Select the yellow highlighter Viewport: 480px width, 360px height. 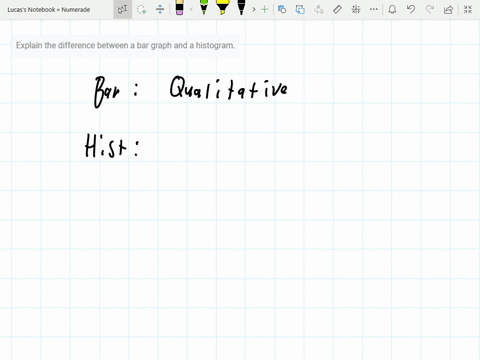click(x=222, y=7)
